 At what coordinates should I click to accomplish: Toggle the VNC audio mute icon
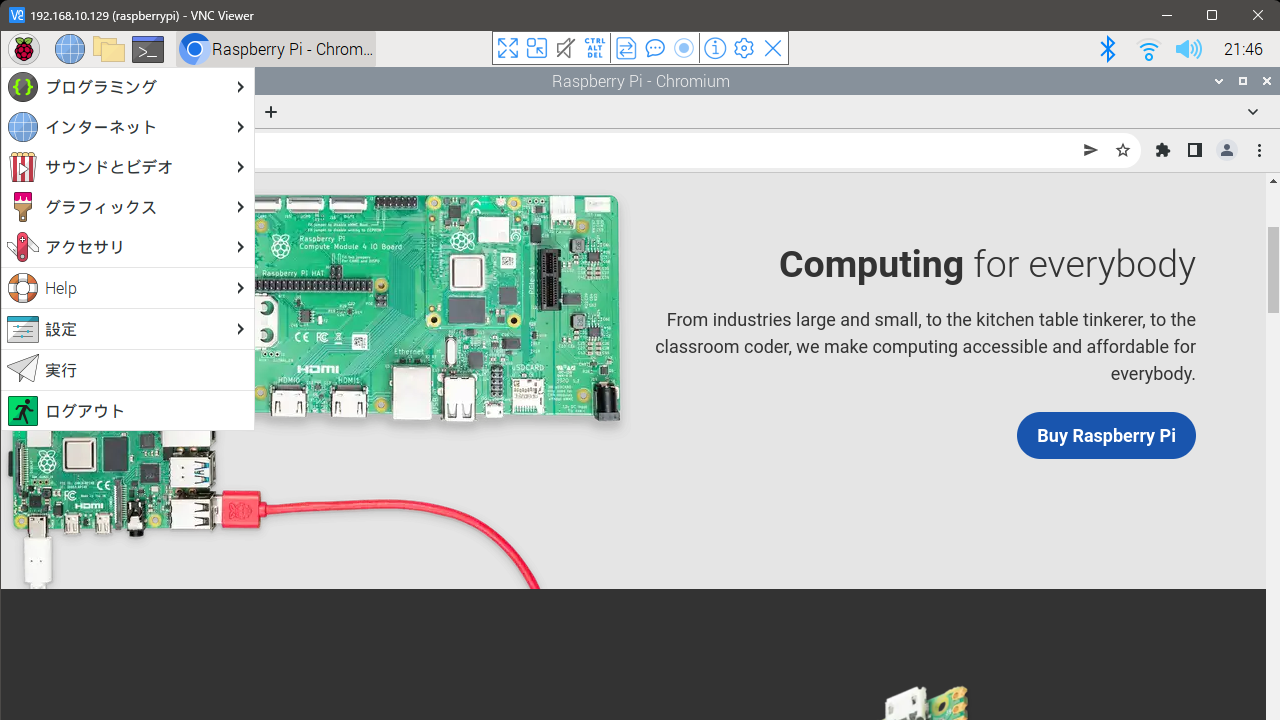coord(566,48)
